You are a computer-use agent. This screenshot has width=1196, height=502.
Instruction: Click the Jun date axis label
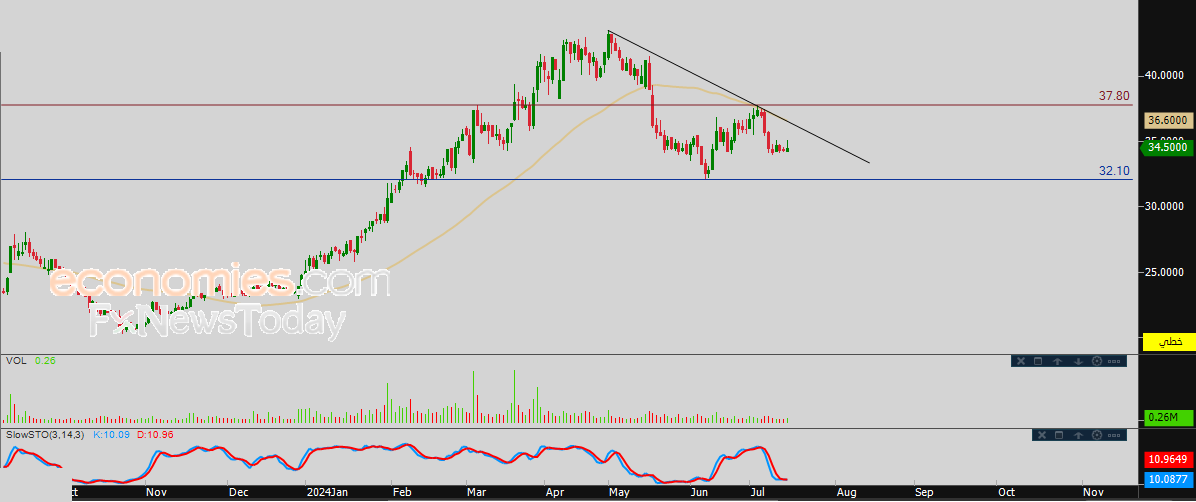[698, 494]
